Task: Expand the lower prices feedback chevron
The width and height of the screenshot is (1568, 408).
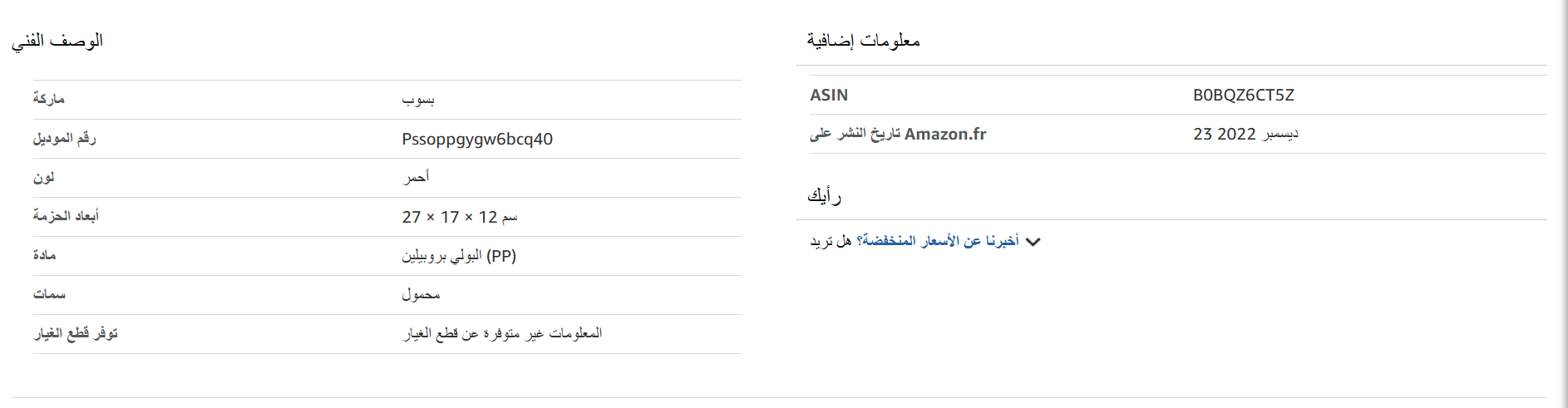Action: coord(1033,242)
